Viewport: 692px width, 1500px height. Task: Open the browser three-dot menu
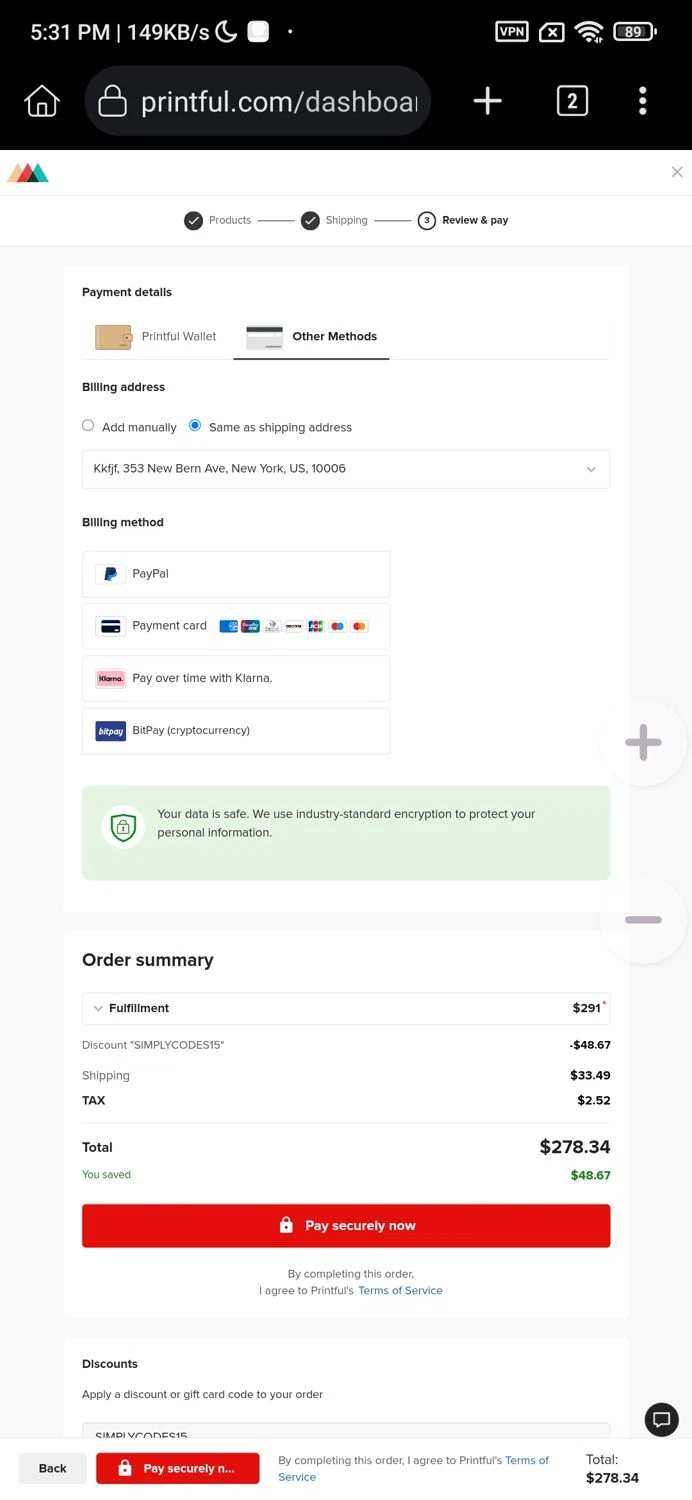tap(642, 101)
